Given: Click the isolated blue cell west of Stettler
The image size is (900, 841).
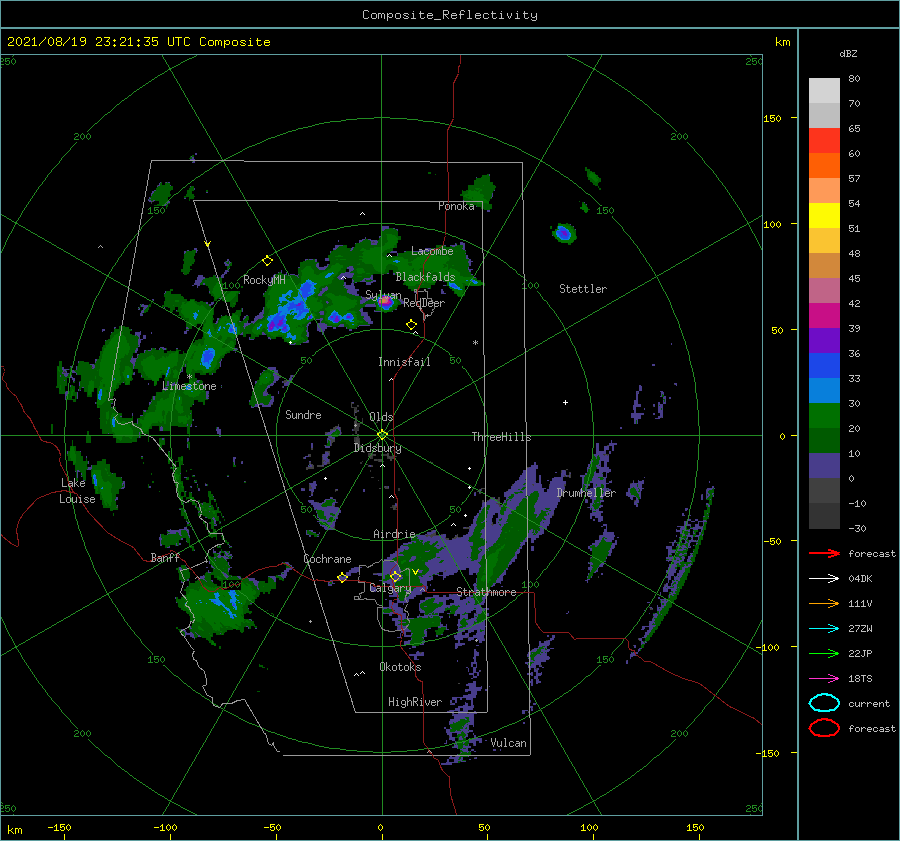Looking at the screenshot, I should 564,233.
